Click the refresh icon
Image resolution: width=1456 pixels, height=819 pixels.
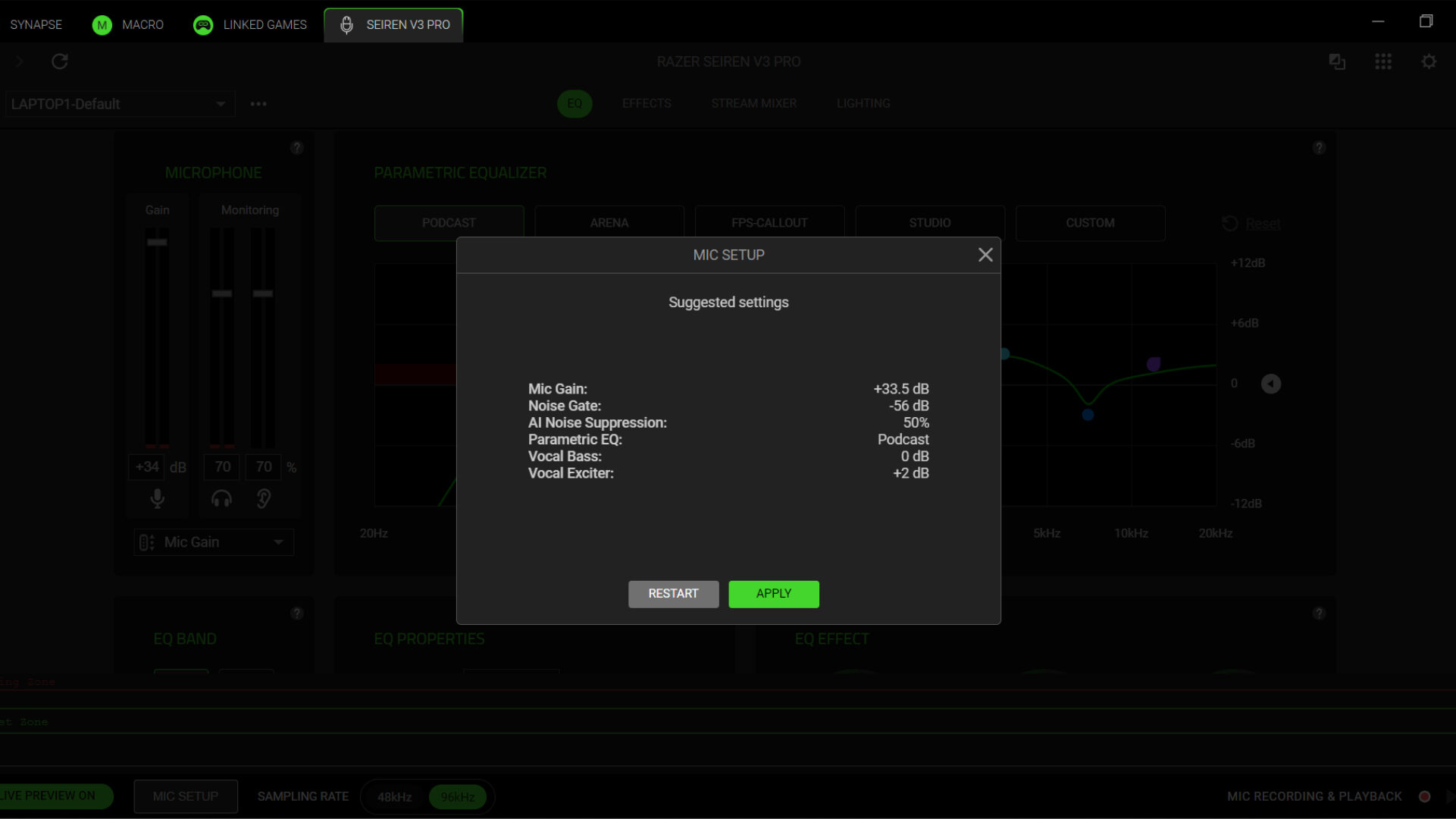[60, 61]
